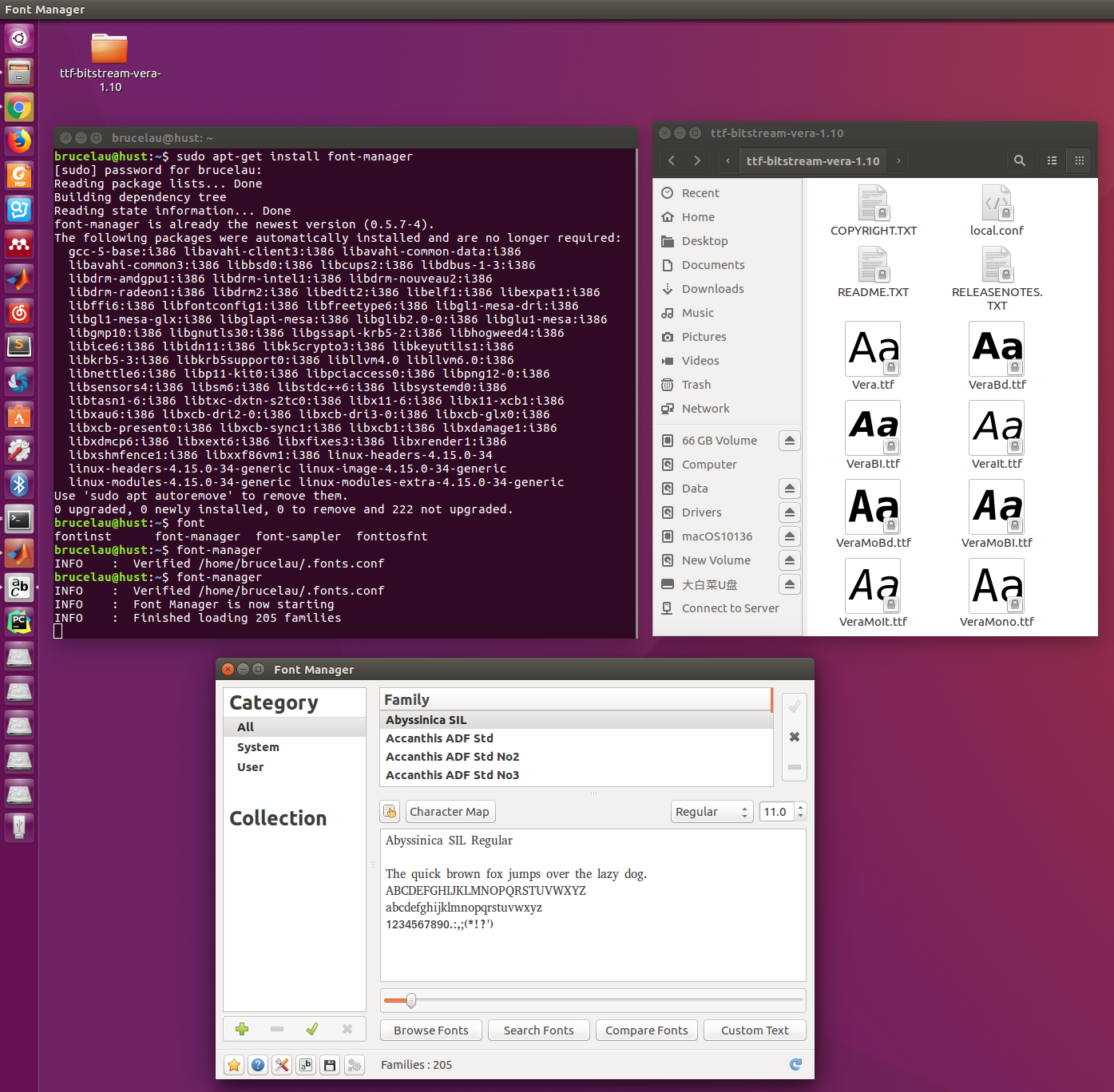
Task: Add a collection with the green plus icon
Action: coord(242,1029)
